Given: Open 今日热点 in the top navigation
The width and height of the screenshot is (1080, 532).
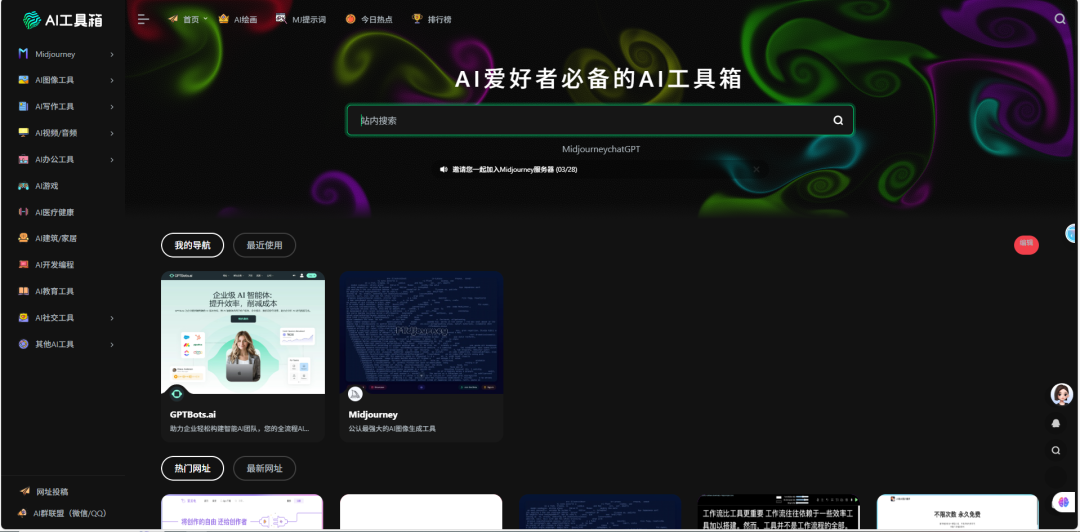Looking at the screenshot, I should (x=368, y=19).
